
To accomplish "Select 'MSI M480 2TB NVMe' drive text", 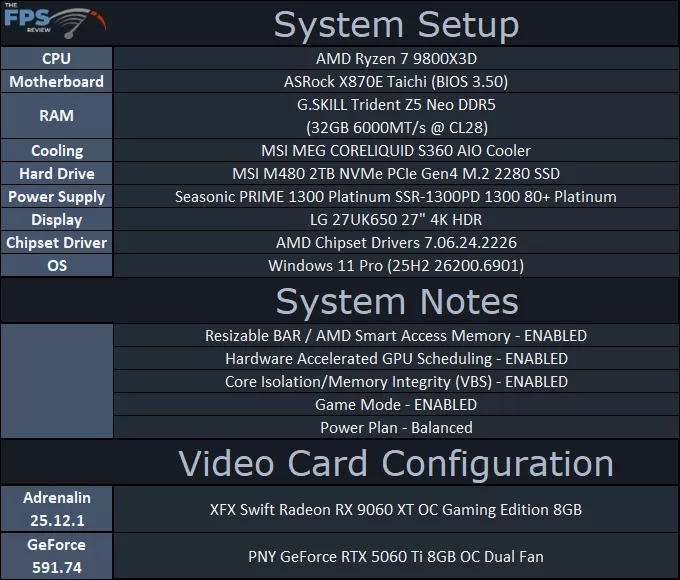I will pyautogui.click(x=307, y=174).
